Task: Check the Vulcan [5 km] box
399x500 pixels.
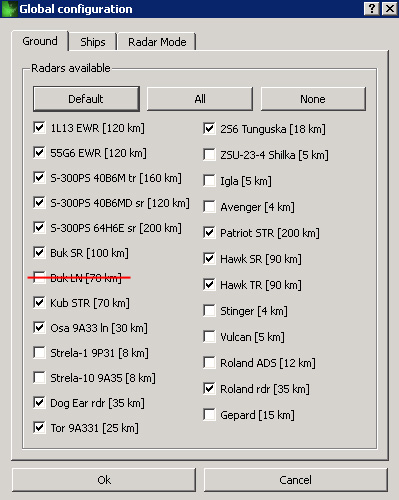Action: tap(209, 337)
